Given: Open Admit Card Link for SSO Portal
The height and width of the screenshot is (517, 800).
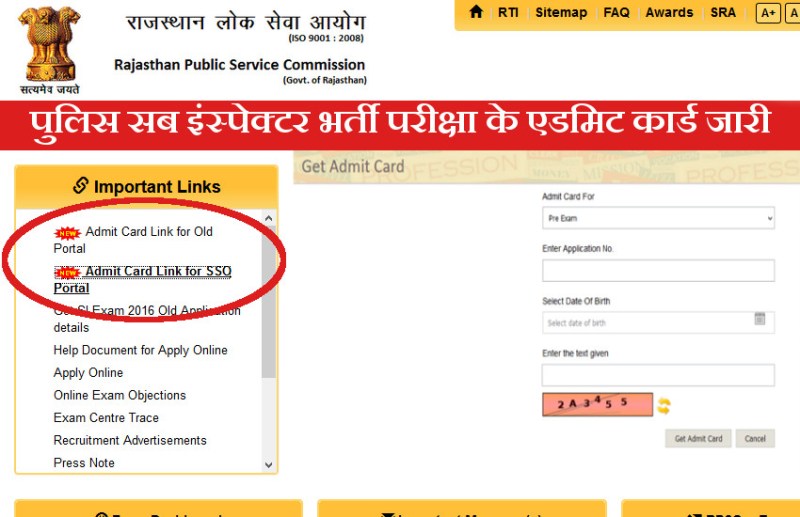Looking at the screenshot, I should (x=142, y=279).
